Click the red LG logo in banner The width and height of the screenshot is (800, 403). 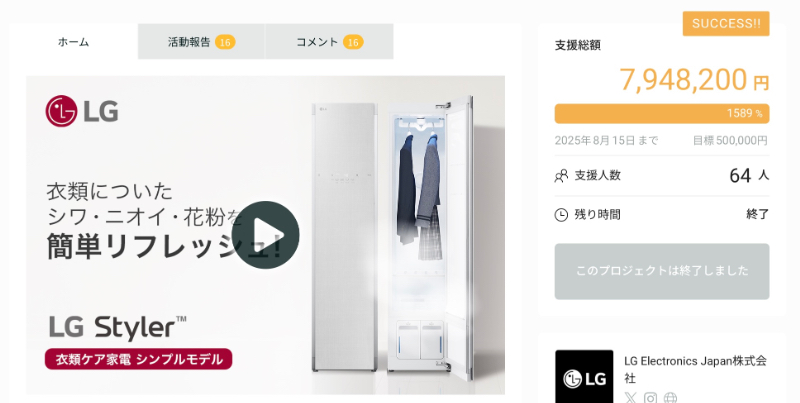[82, 111]
